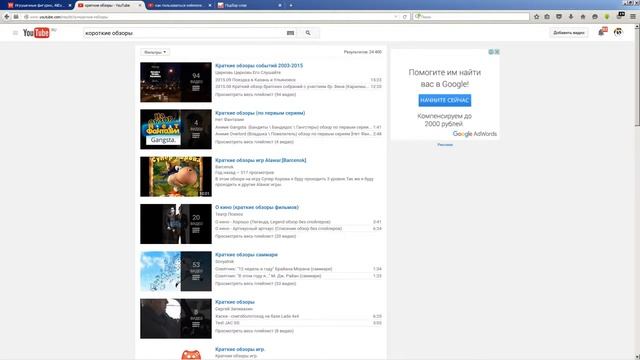The height and width of the screenshot is (360, 640).
Task: Click the browser search box in toolbar
Action: click(x=471, y=17)
